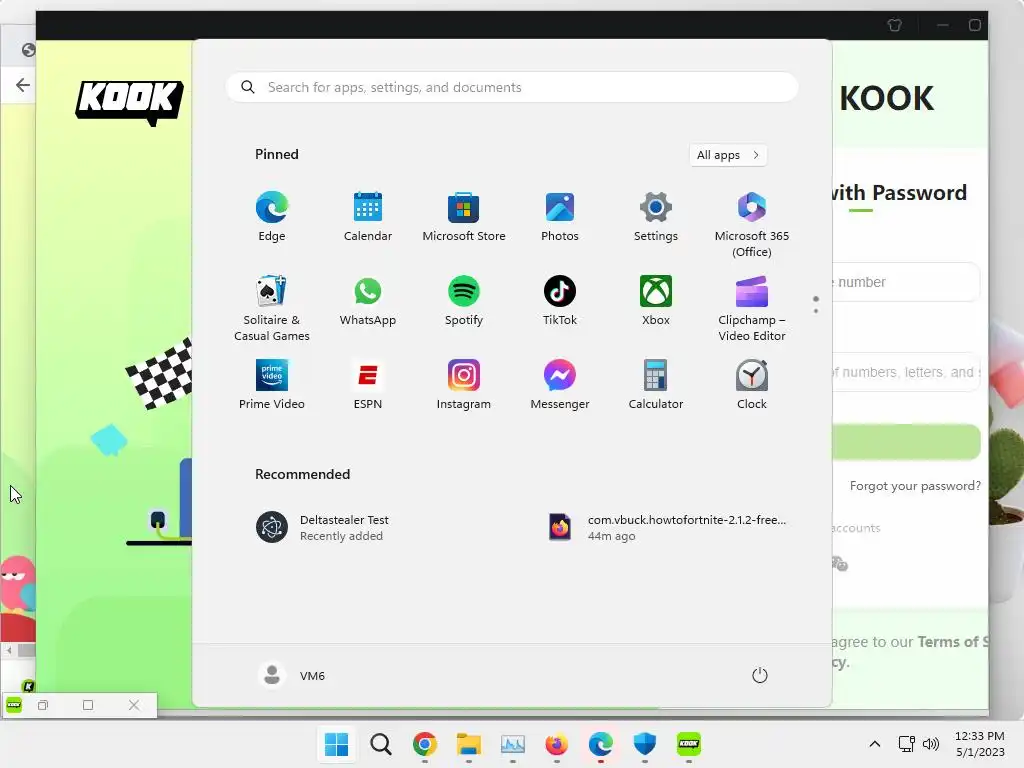Open the performance monitor taskbar app

pyautogui.click(x=513, y=744)
